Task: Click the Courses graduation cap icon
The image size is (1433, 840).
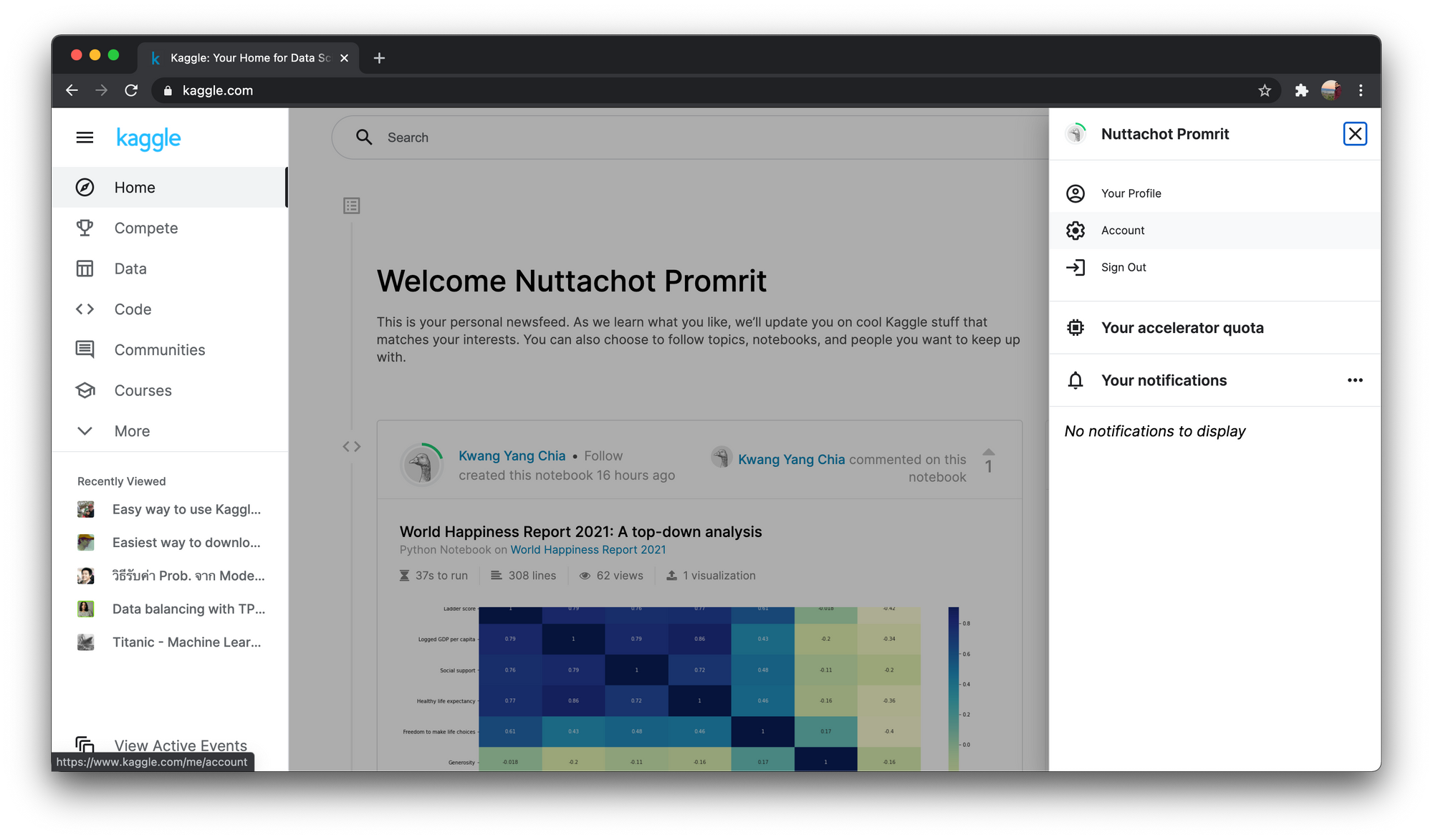Action: pos(85,390)
